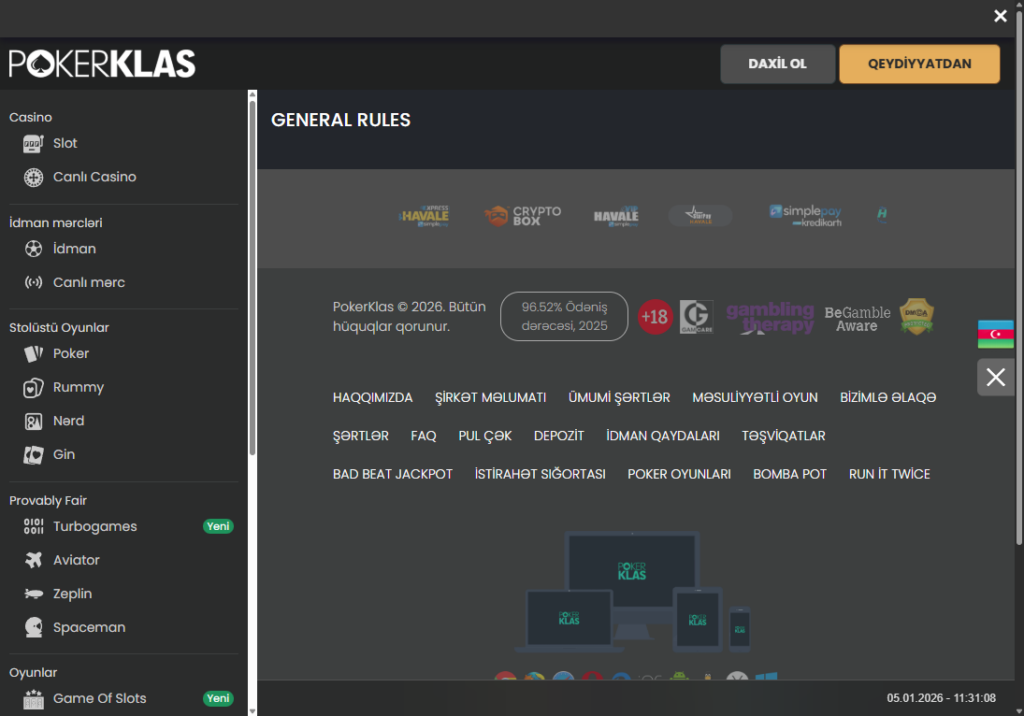Dismiss the floating panel with X button

tap(995, 377)
